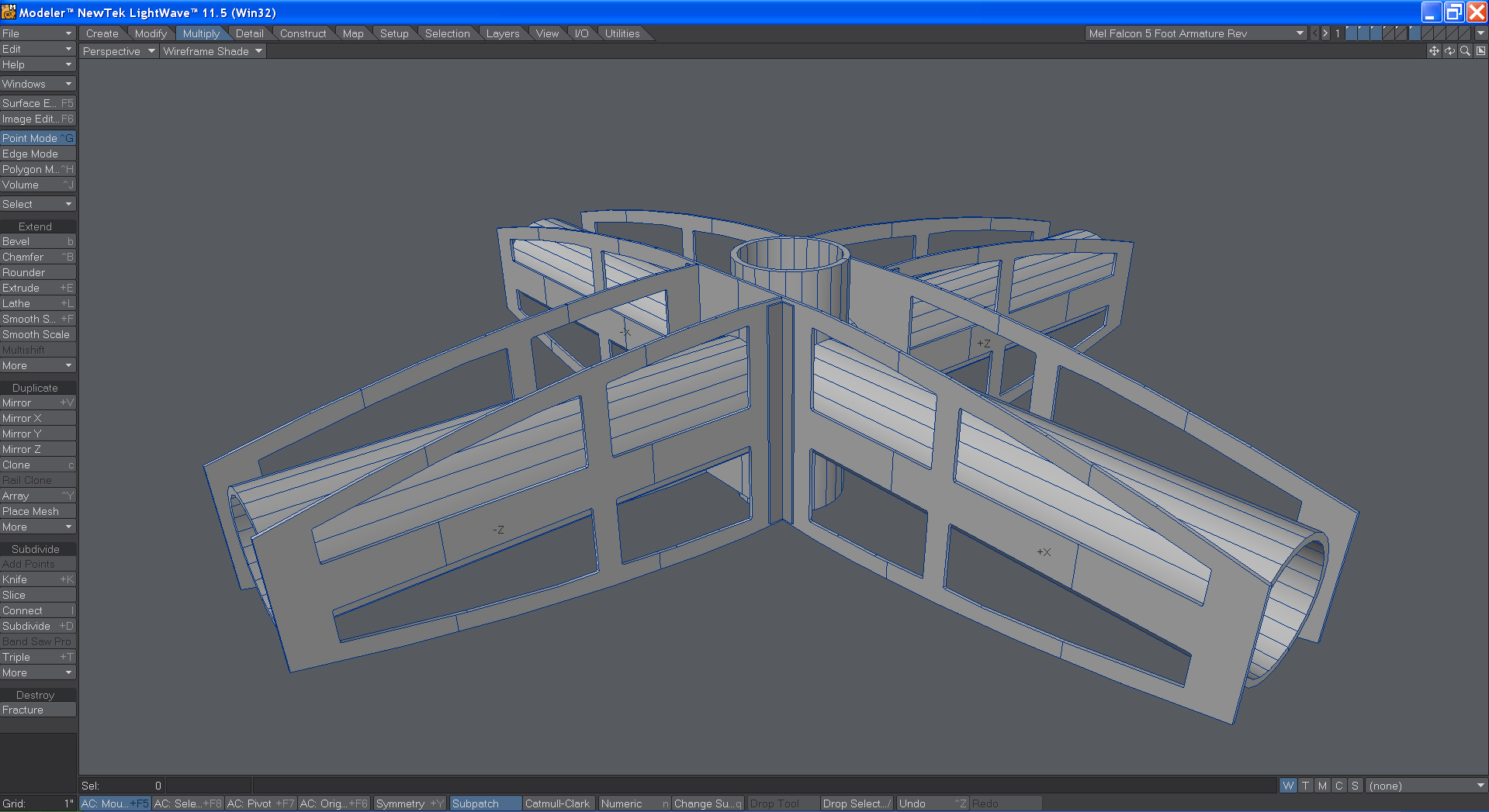This screenshot has height=812, width=1489.
Task: Toggle Symmetry mode
Action: [409, 803]
